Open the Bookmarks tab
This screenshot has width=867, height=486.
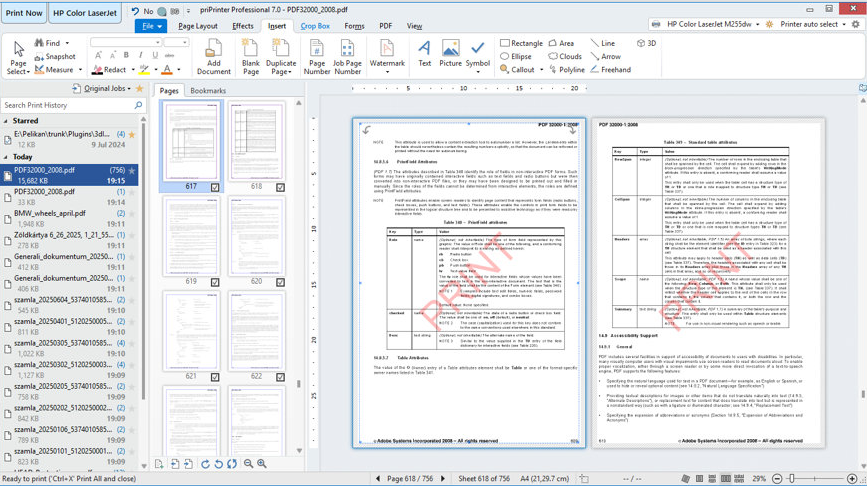(x=208, y=91)
